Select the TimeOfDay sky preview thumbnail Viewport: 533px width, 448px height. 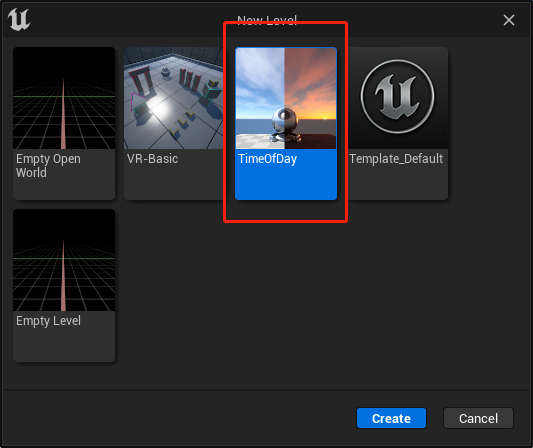(x=286, y=98)
